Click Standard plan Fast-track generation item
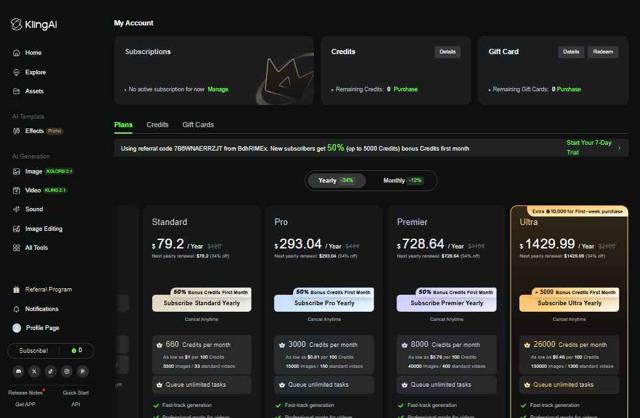 click(182, 405)
